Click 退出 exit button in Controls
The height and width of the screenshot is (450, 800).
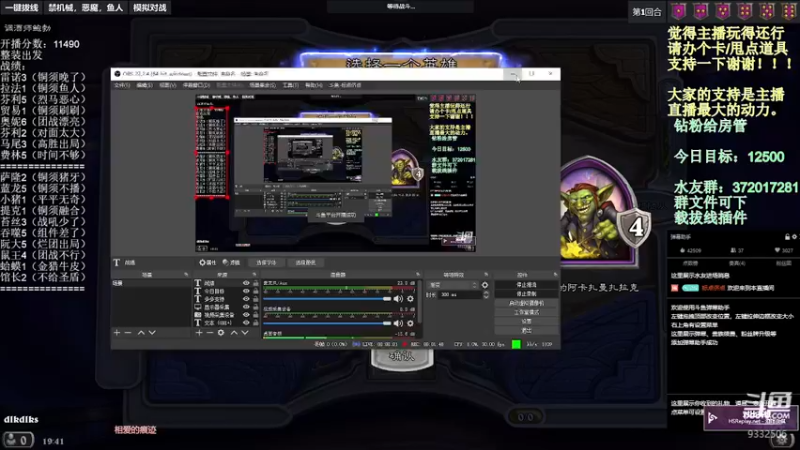pyautogui.click(x=527, y=331)
